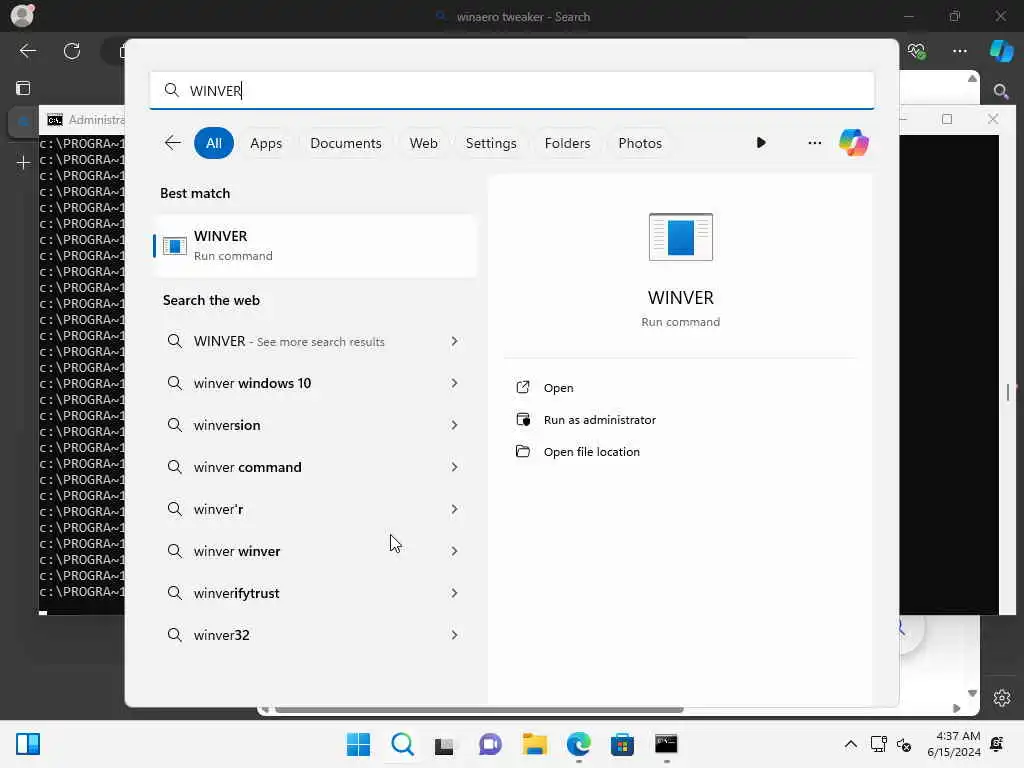Show hidden system tray icons

point(850,744)
